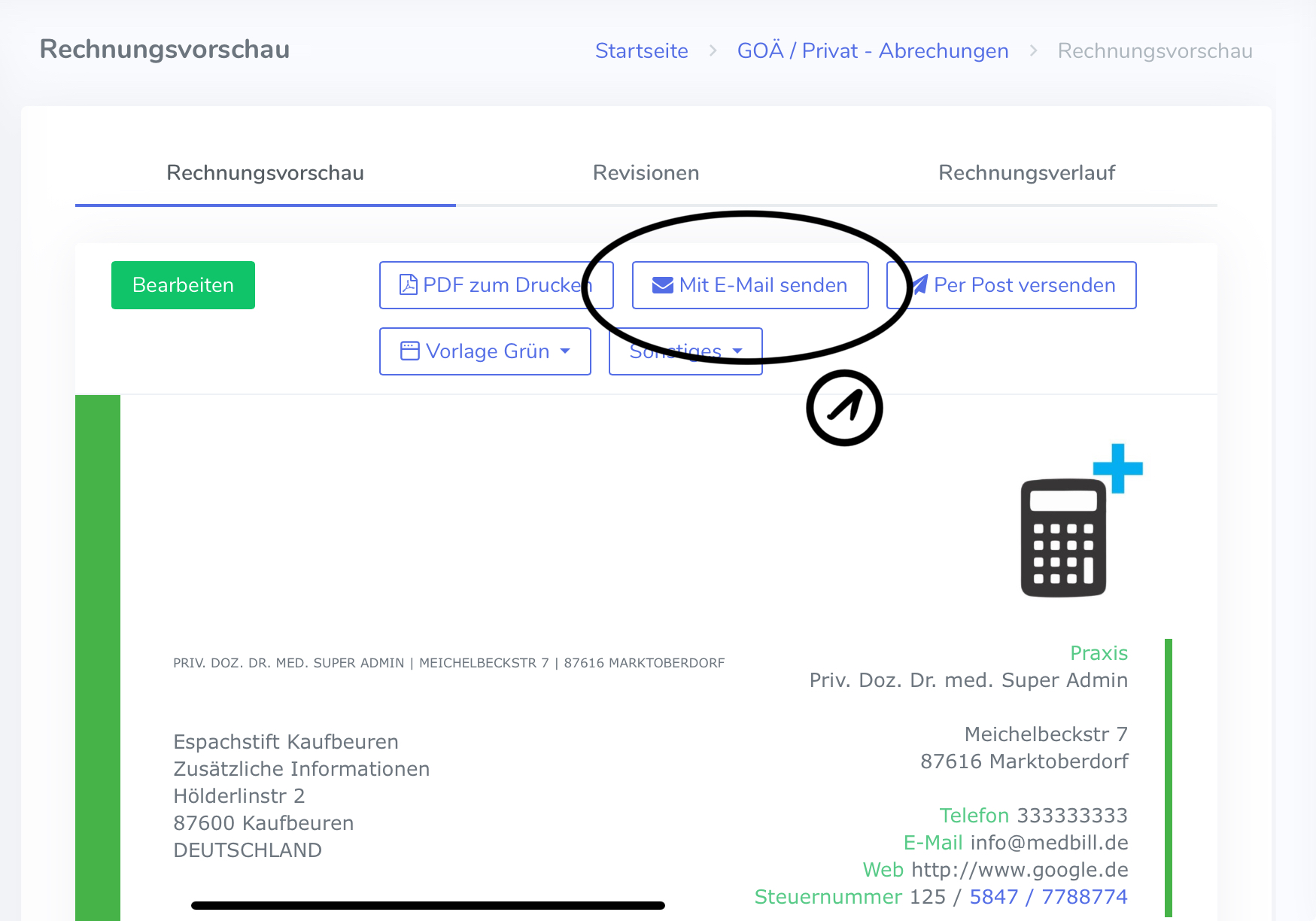Screen dimensions: 1316x921
Task: Click the circled arrow icon below Sonstiges
Action: (844, 408)
